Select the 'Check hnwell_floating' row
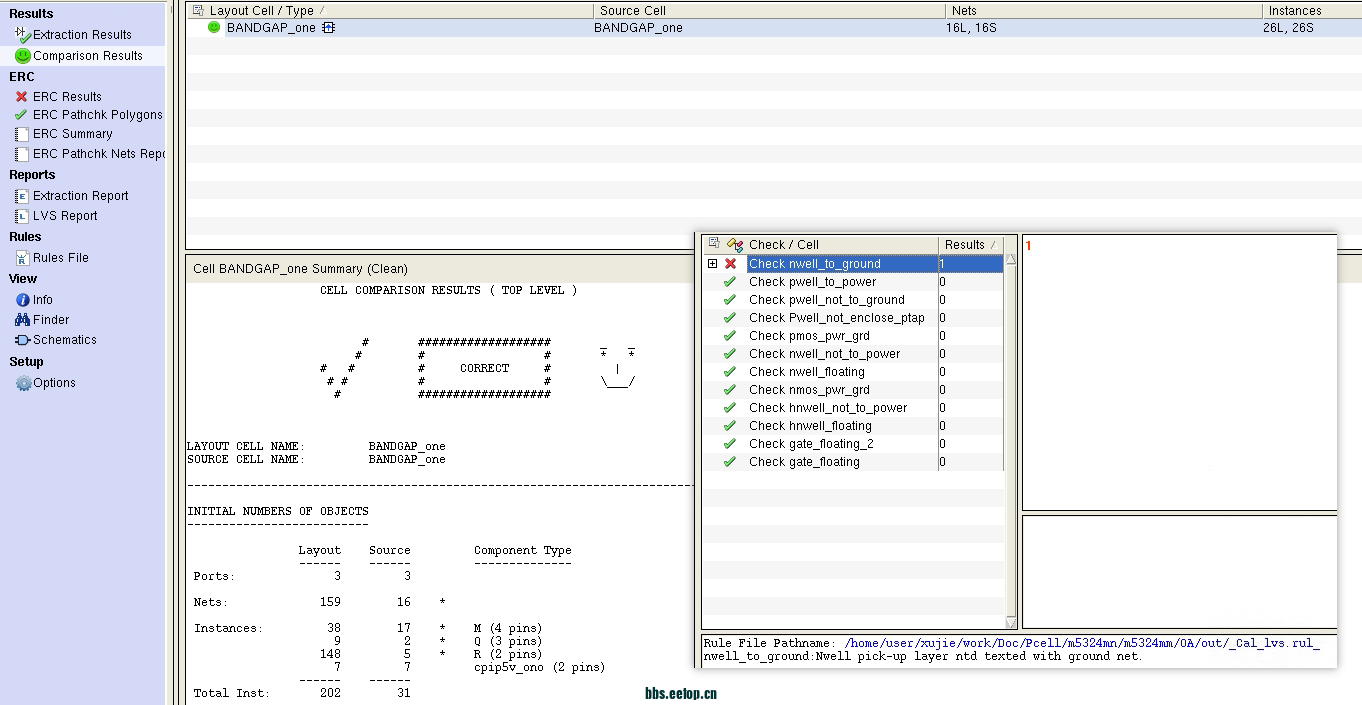The image size is (1362, 705). click(x=853, y=426)
